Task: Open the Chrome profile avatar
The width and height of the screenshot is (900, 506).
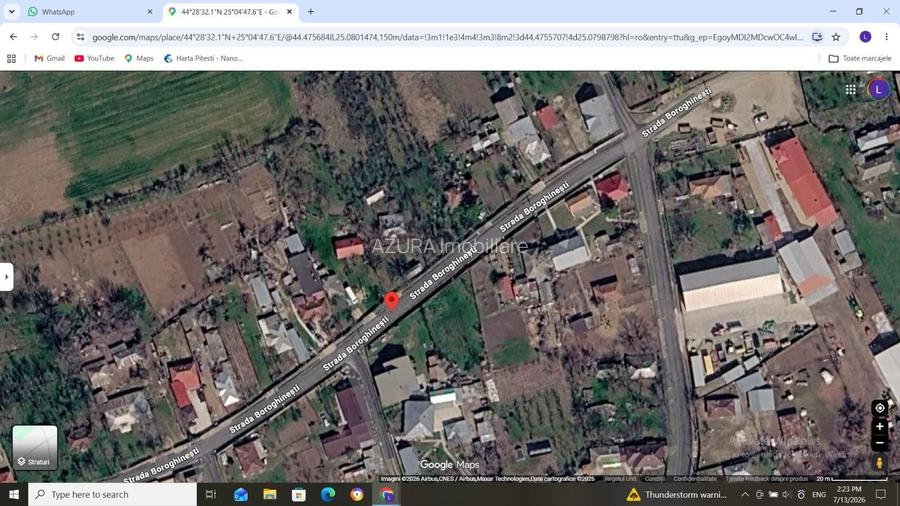Action: (x=866, y=37)
